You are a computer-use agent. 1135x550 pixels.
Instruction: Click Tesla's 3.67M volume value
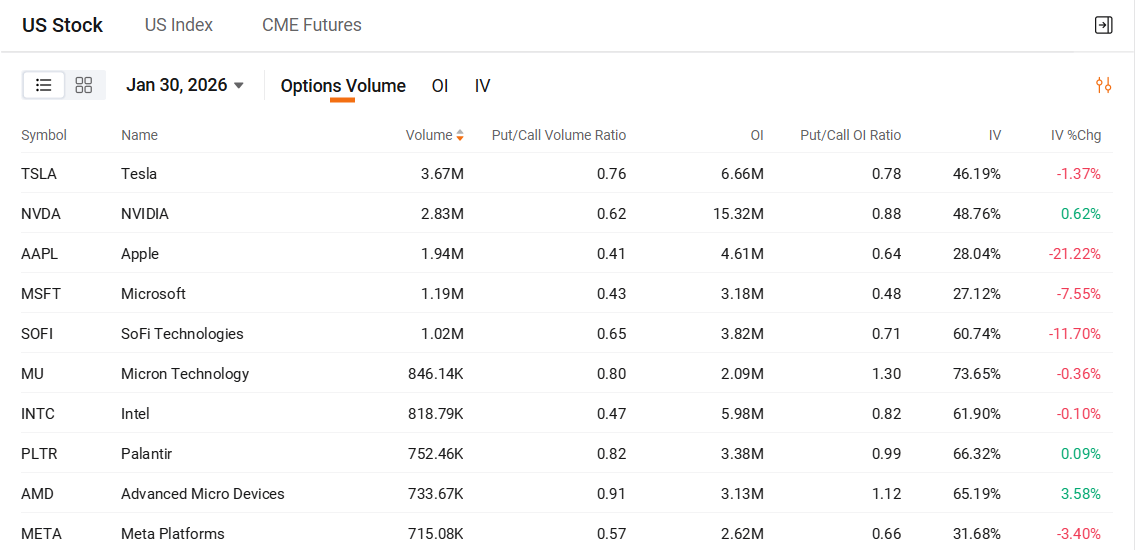(443, 174)
